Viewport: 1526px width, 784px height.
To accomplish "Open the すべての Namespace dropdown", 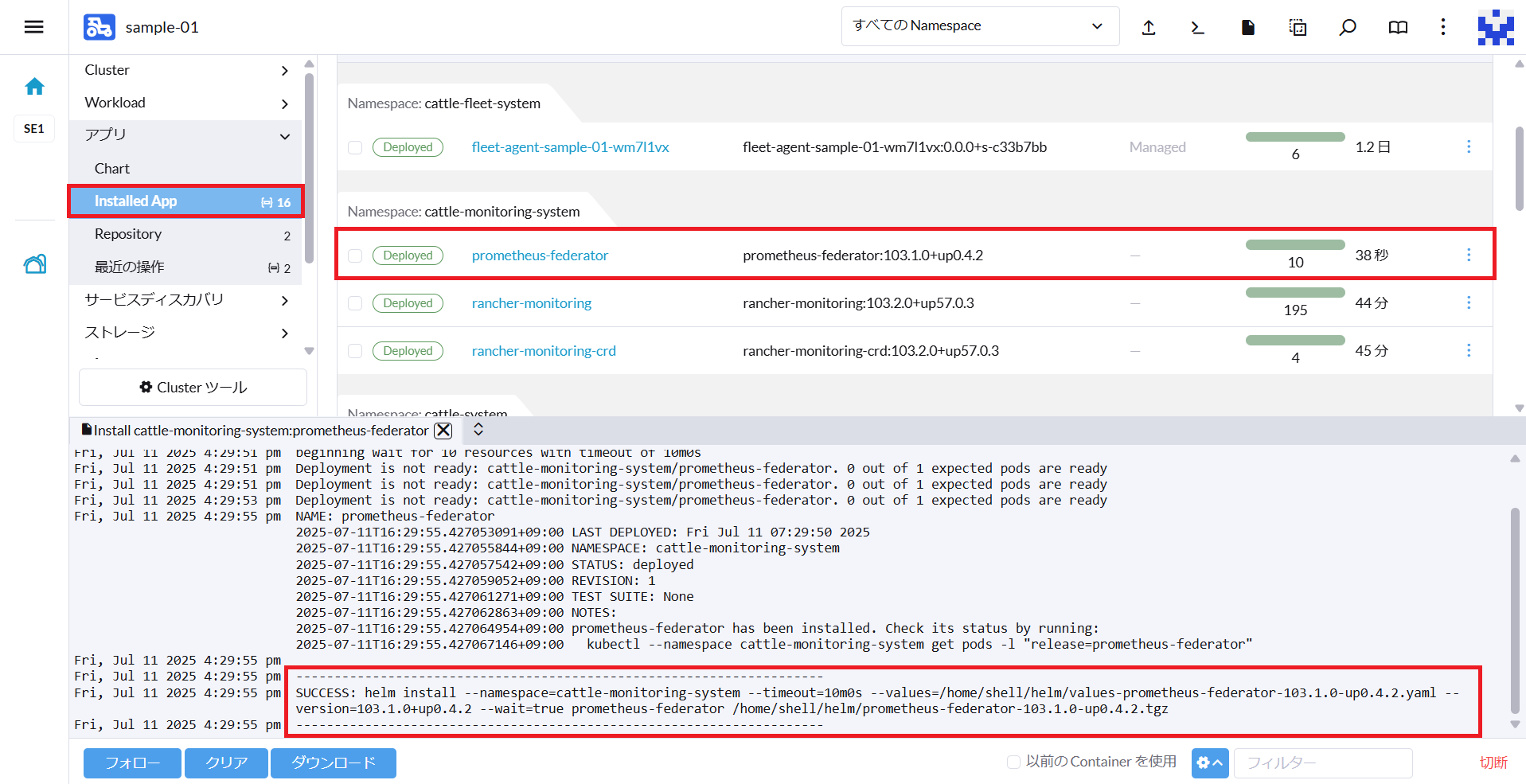I will coord(979,26).
